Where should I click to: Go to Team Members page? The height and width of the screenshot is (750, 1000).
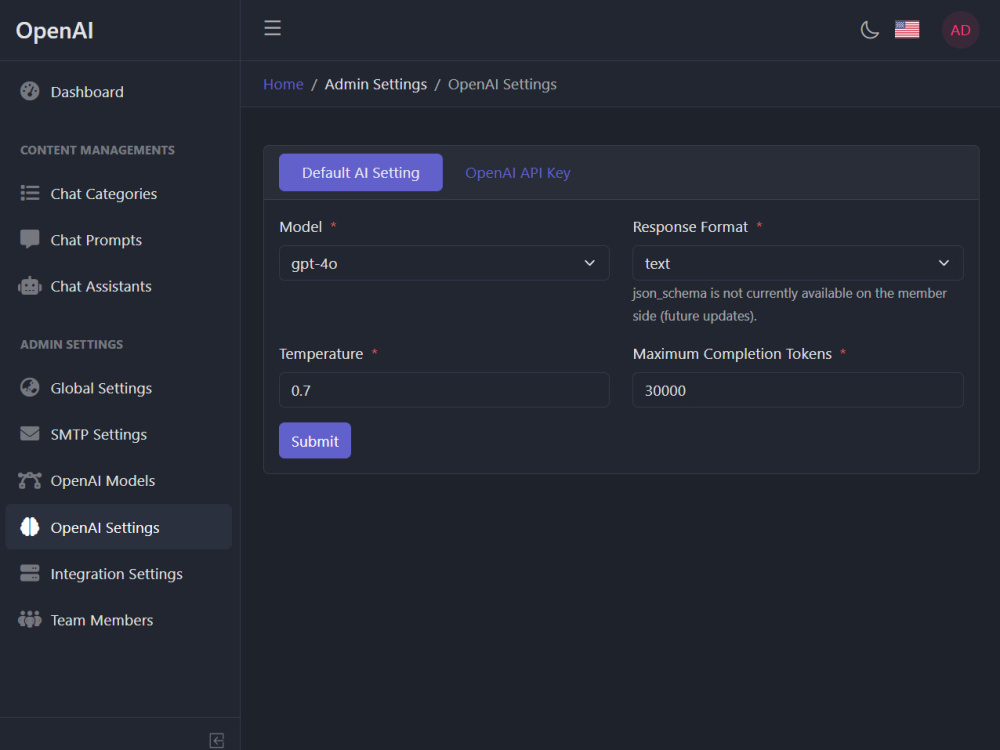tap(119, 620)
